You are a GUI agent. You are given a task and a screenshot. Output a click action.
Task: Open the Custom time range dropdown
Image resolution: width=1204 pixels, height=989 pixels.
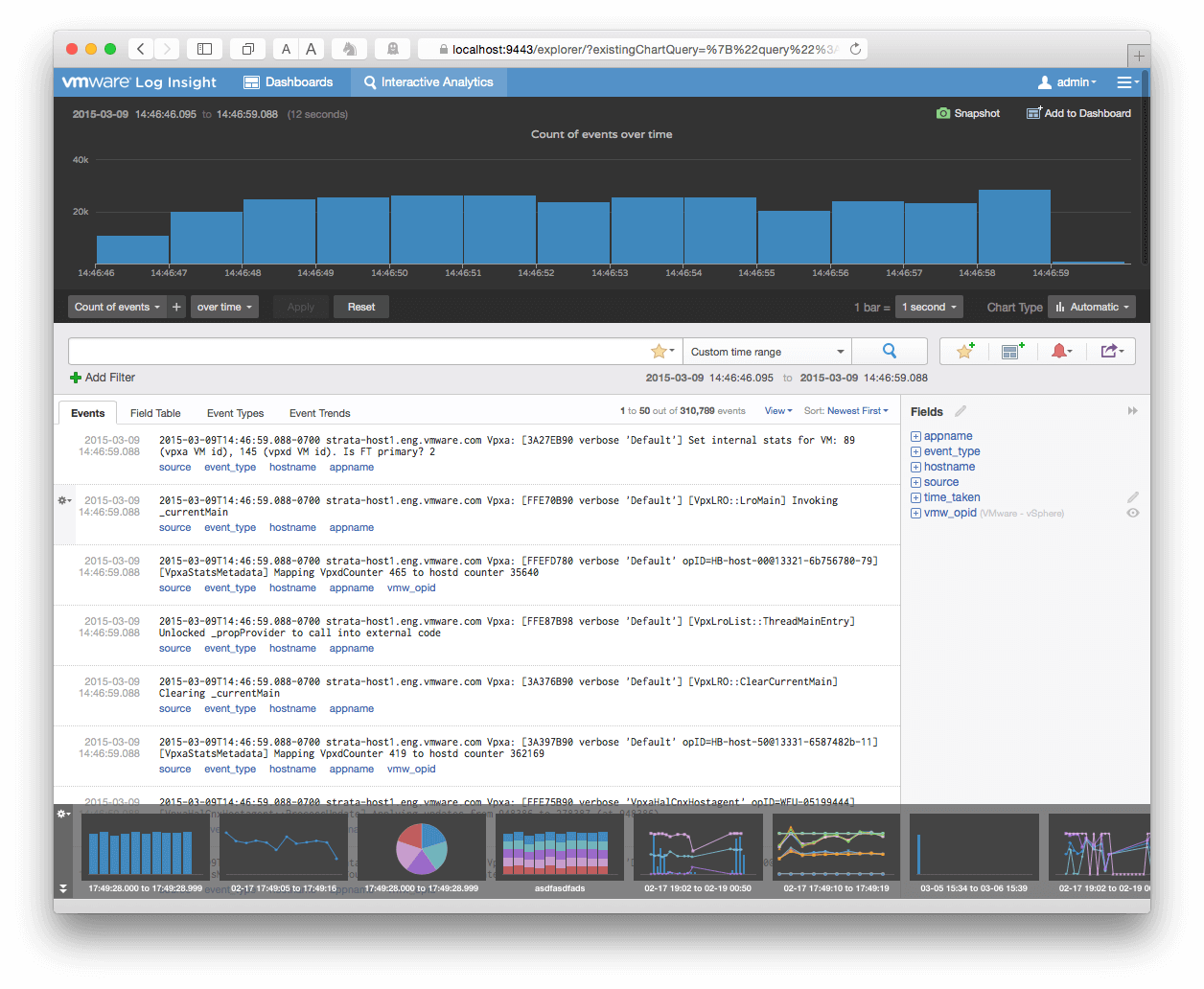[767, 352]
